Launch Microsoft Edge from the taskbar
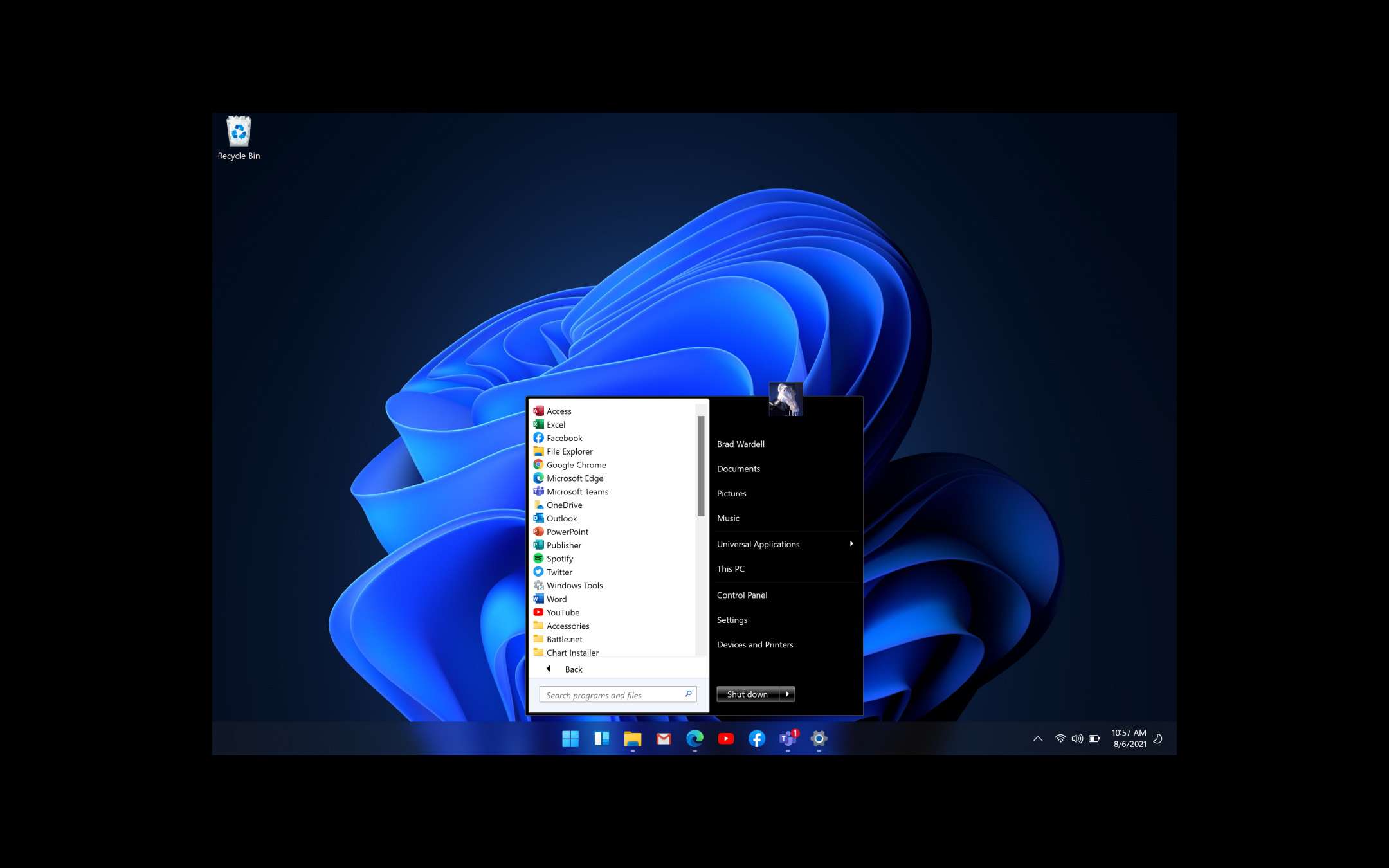The width and height of the screenshot is (1389, 868). tap(694, 739)
